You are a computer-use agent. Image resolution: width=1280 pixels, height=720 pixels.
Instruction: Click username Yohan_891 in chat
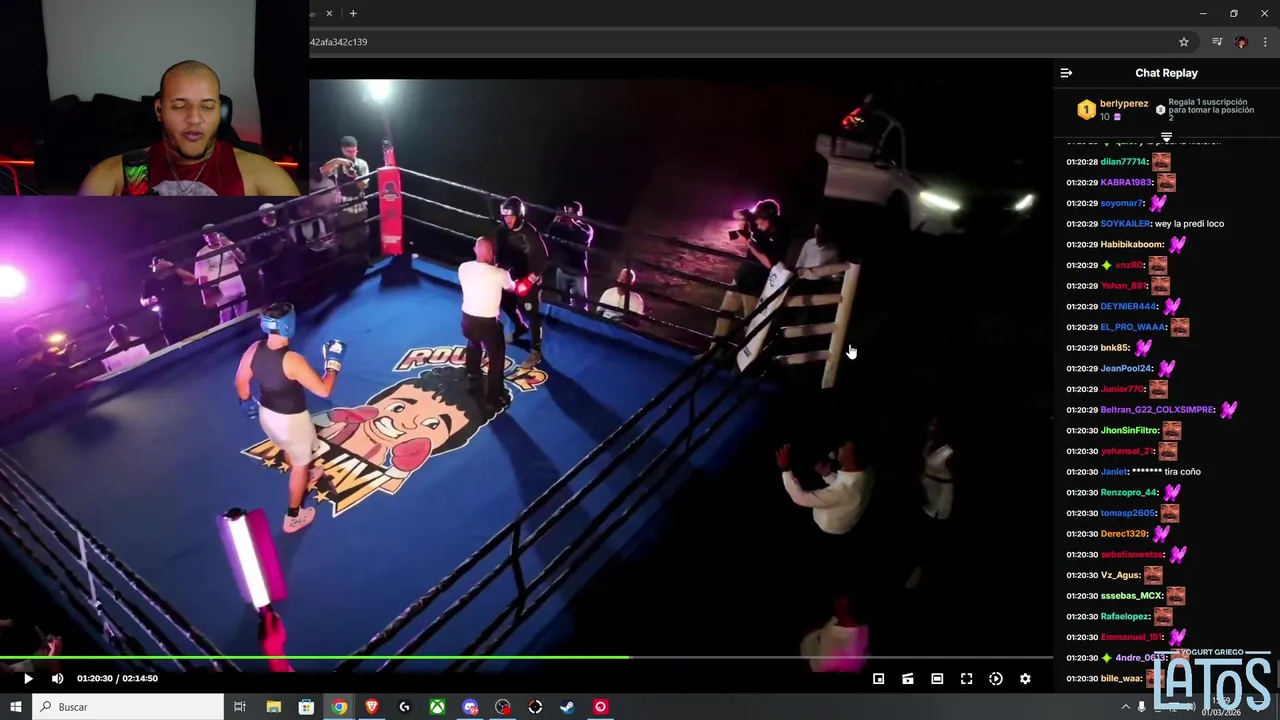(x=1122, y=286)
